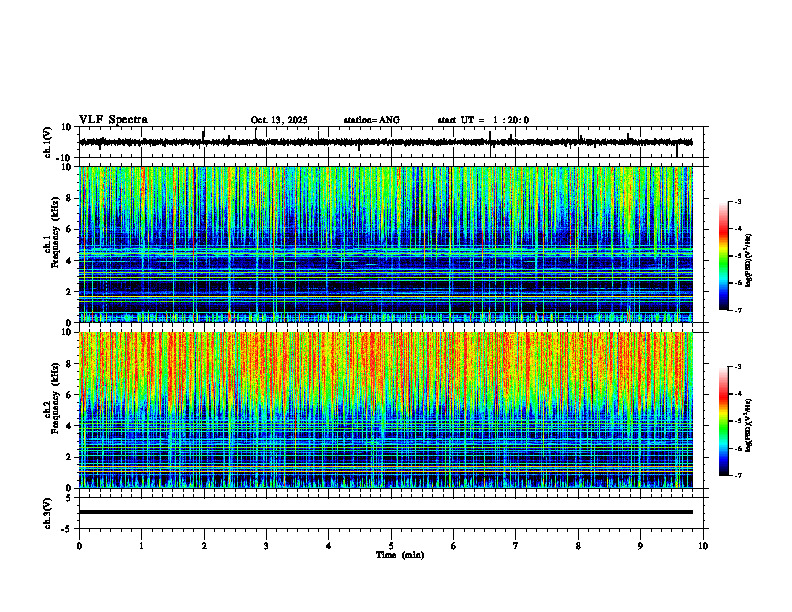Select the "Time (min)" axis label
This screenshot has height=612, width=792.
coord(400,555)
